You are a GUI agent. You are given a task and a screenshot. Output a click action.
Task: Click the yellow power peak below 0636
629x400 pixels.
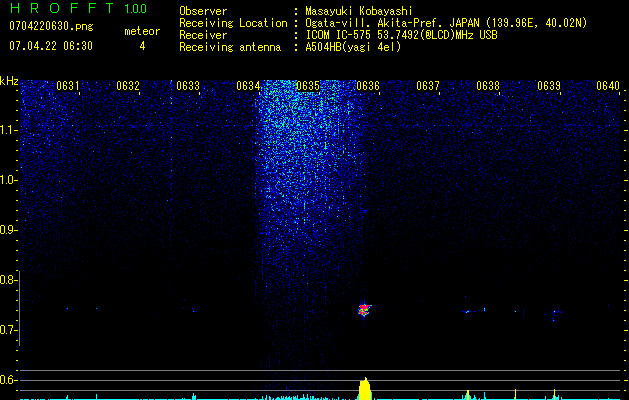pos(364,388)
